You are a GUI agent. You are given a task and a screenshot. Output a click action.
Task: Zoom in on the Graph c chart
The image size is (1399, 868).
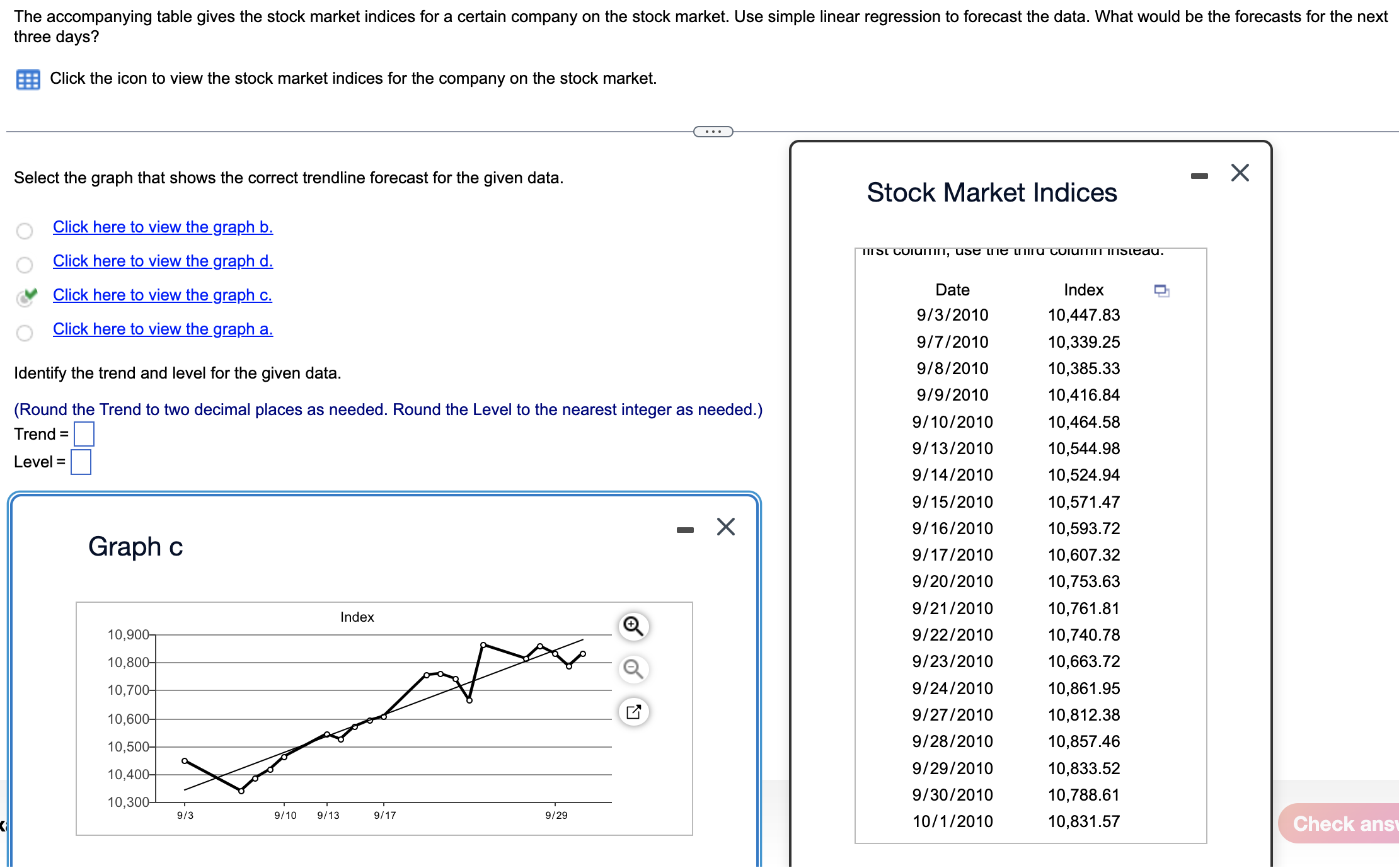[x=632, y=625]
